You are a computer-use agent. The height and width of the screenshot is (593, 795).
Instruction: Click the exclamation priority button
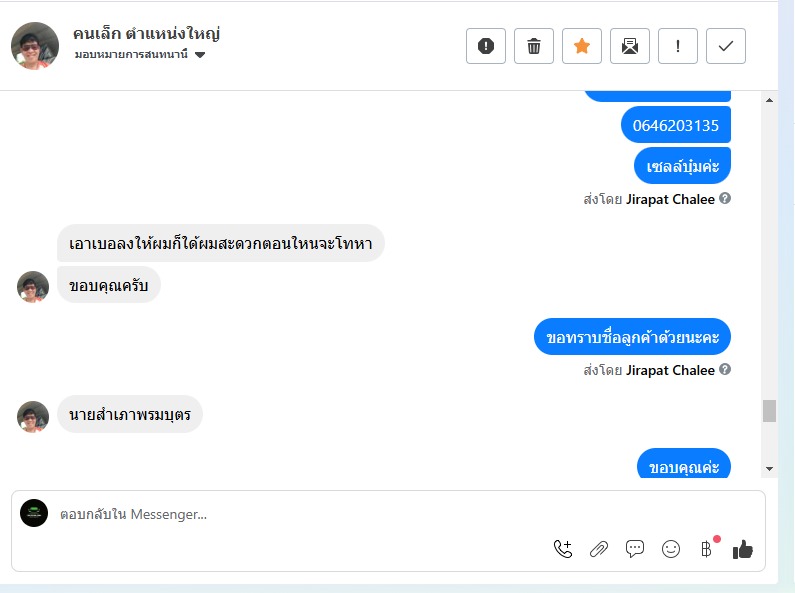pyautogui.click(x=678, y=46)
